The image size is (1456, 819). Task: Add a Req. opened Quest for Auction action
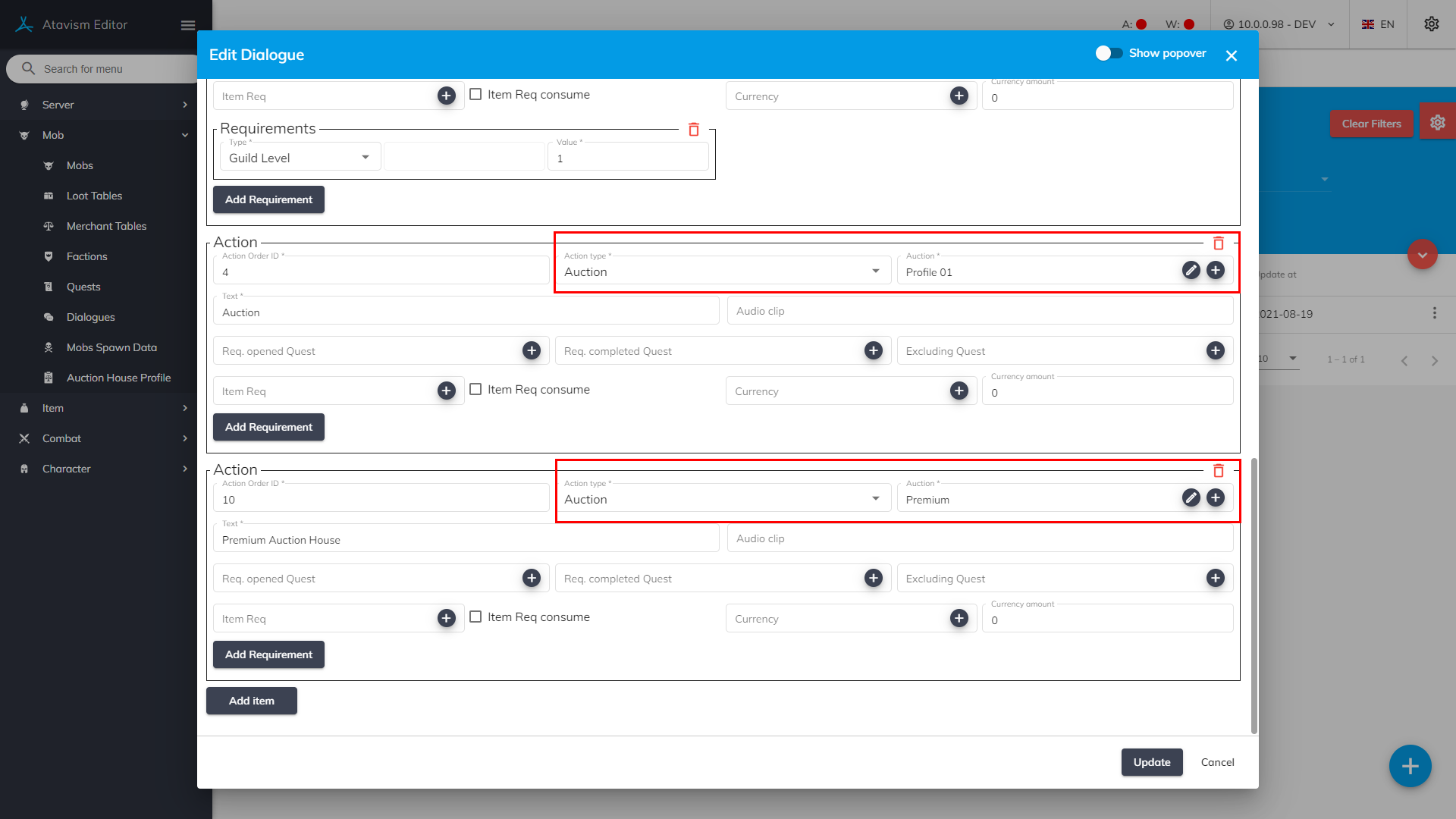[531, 350]
